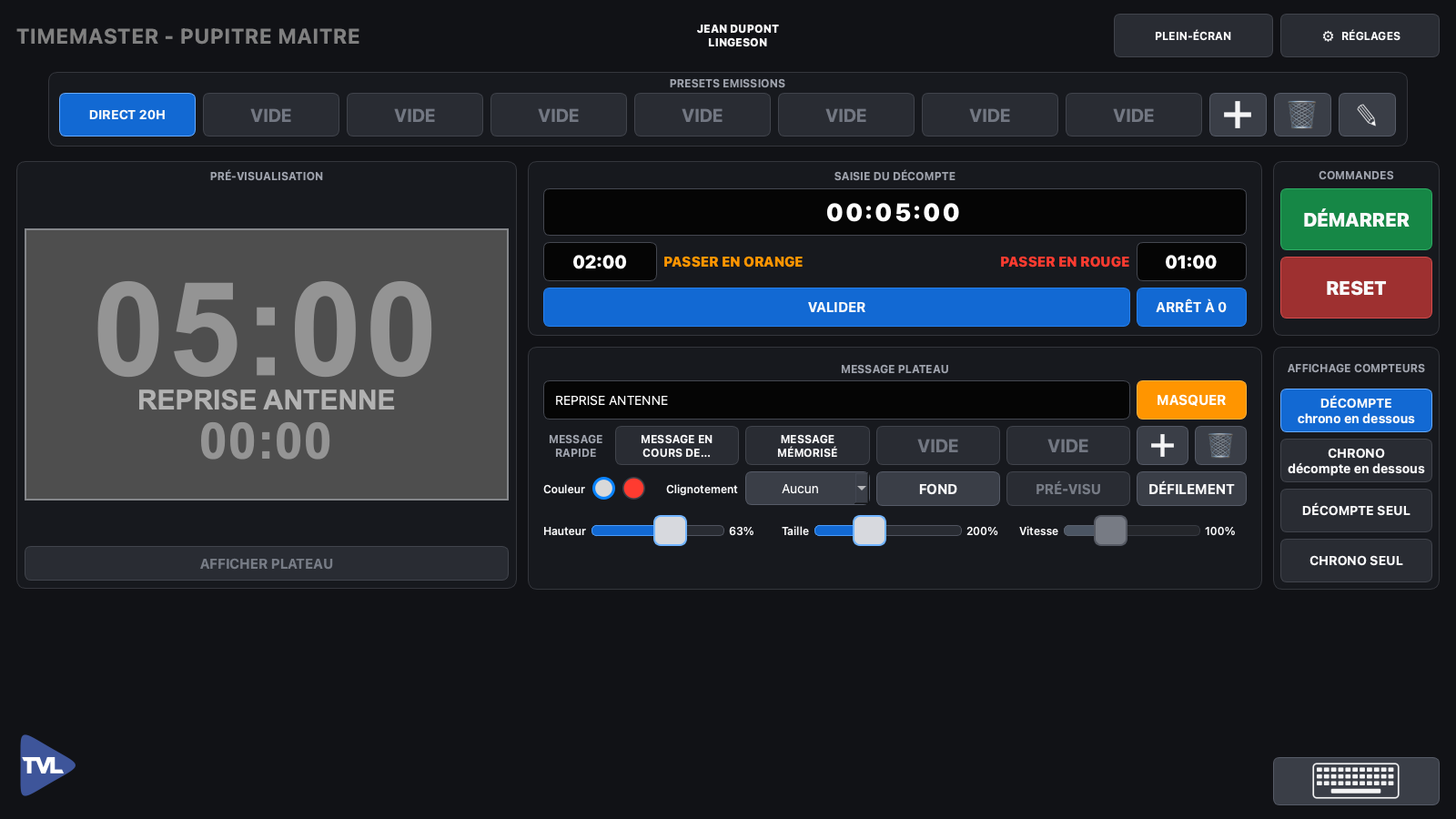
Task: Add a quick message with plus icon
Action: tap(1162, 446)
